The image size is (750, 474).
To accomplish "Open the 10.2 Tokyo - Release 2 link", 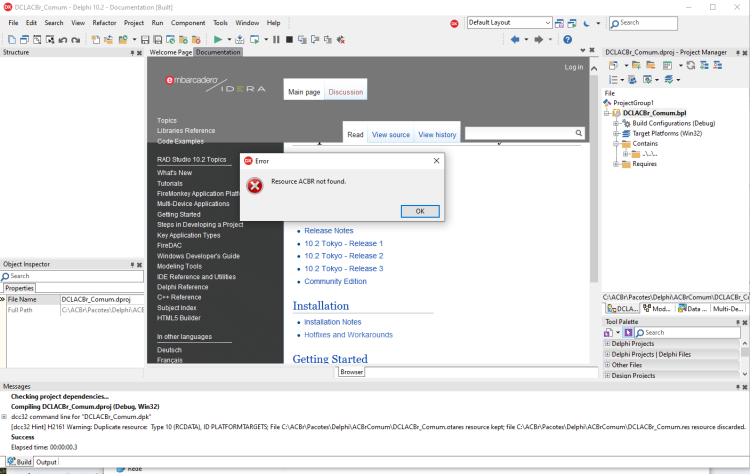I will coord(344,256).
